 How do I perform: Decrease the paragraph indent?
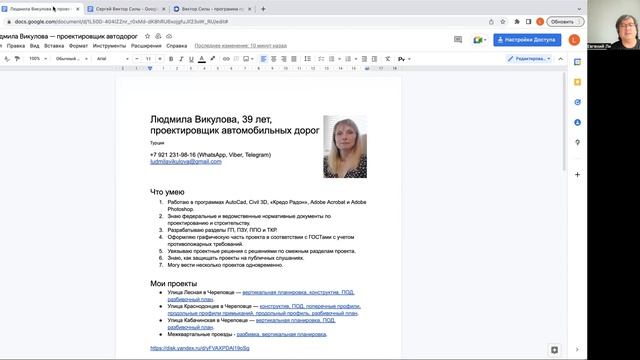pos(364,59)
